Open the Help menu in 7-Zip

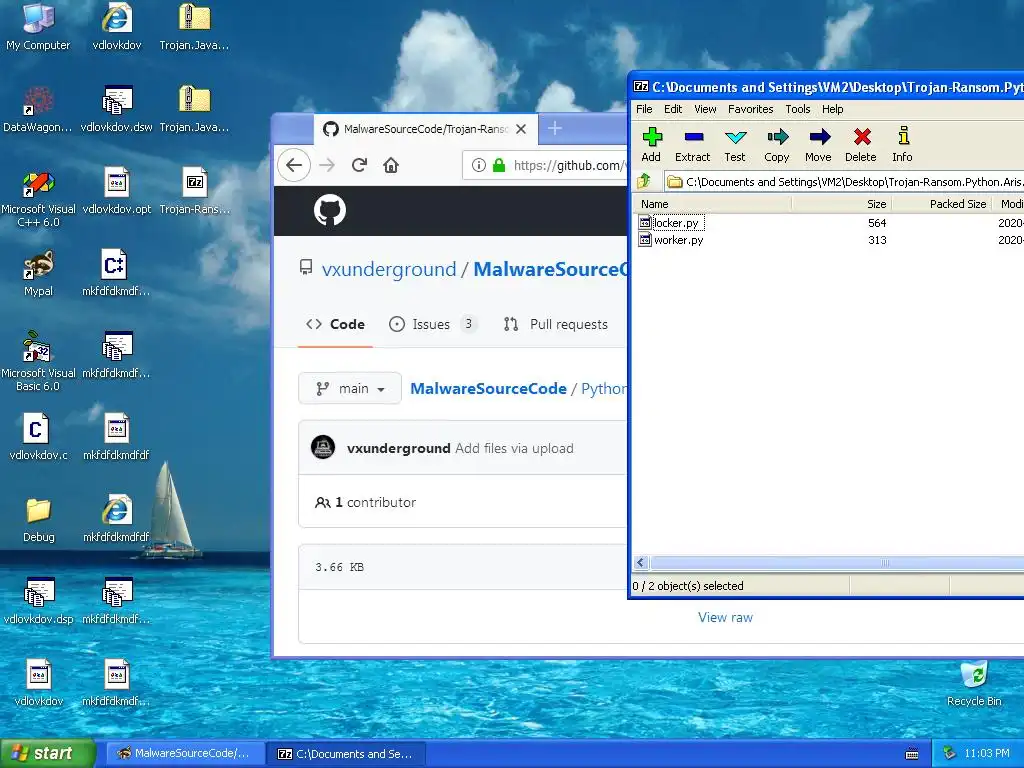pos(833,109)
